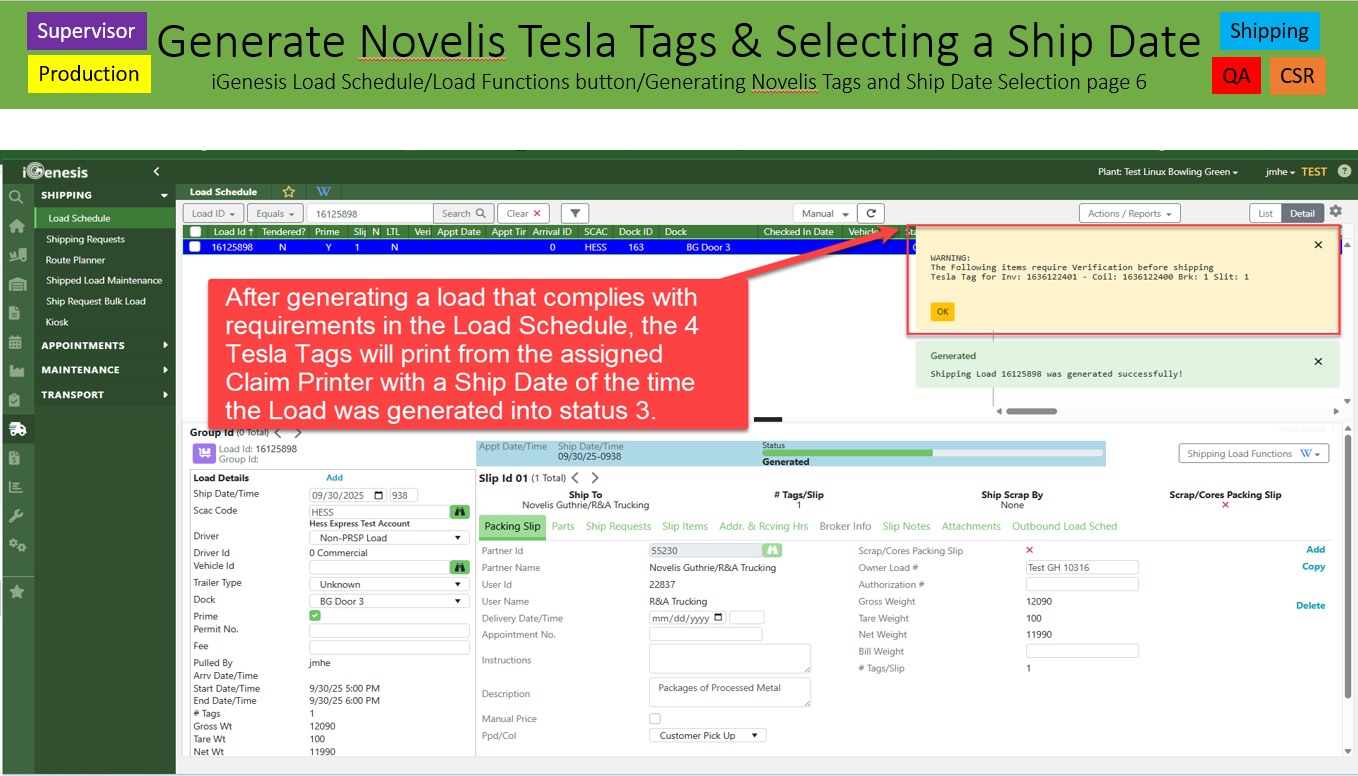Open the Load ID search field dropdown
The height and width of the screenshot is (776, 1358).
pos(213,213)
